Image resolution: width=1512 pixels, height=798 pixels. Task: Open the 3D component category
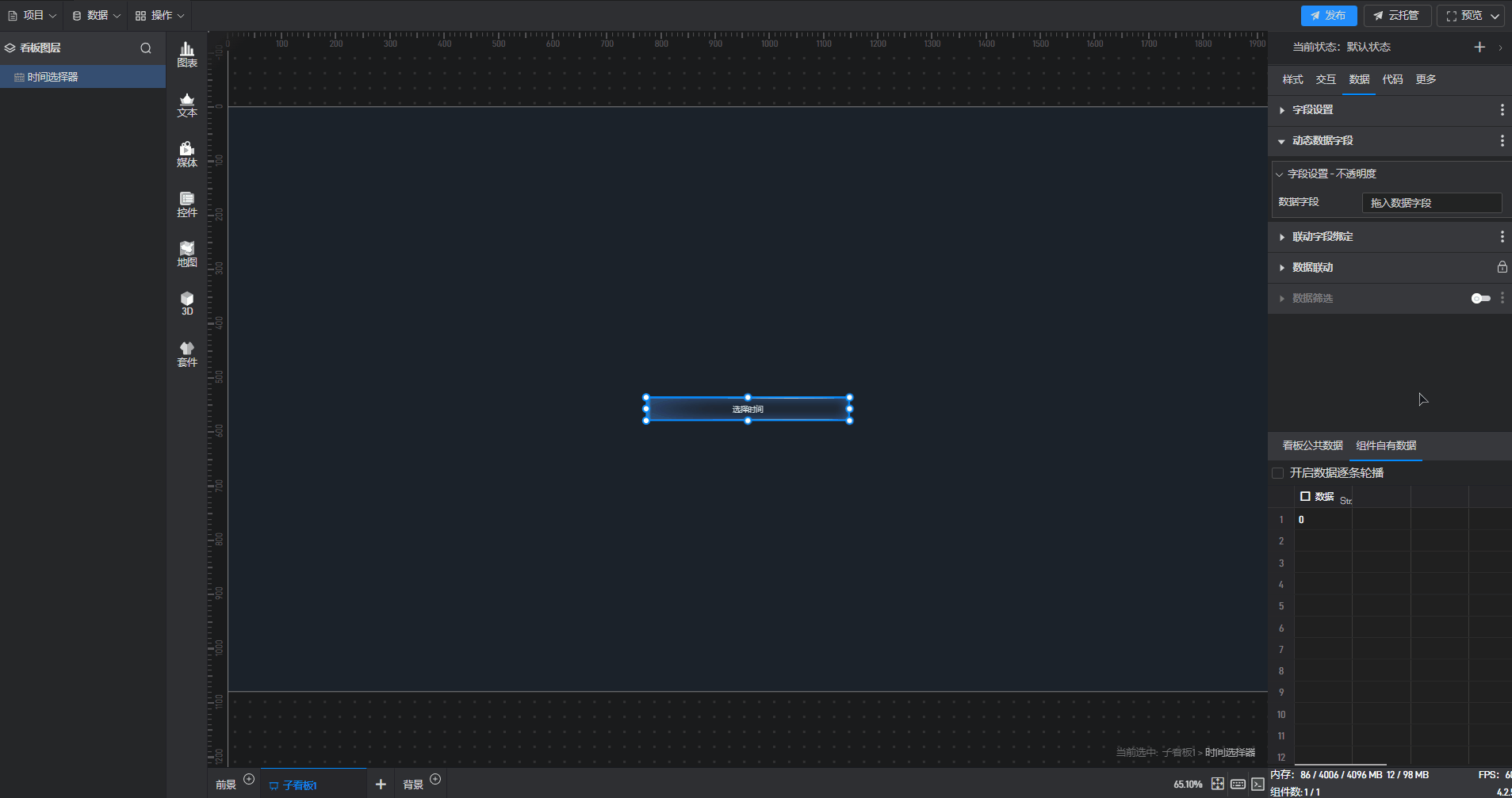click(x=187, y=304)
